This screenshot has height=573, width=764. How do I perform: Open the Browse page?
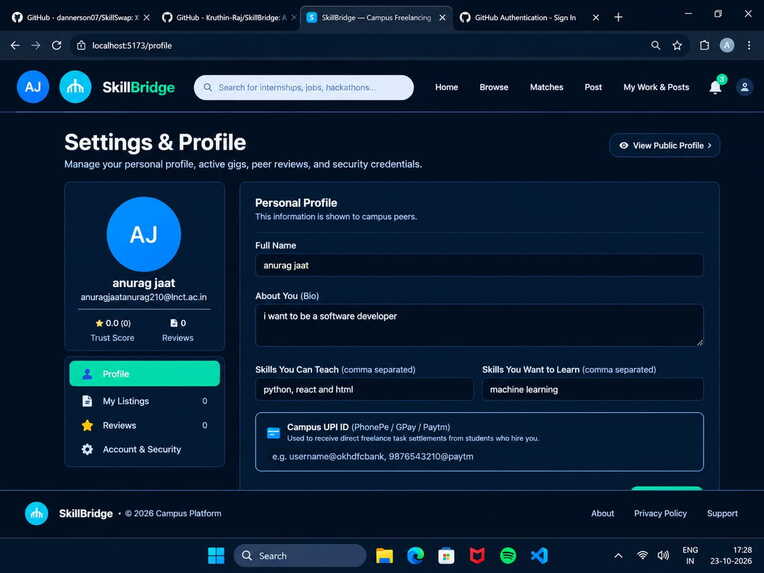coord(494,87)
